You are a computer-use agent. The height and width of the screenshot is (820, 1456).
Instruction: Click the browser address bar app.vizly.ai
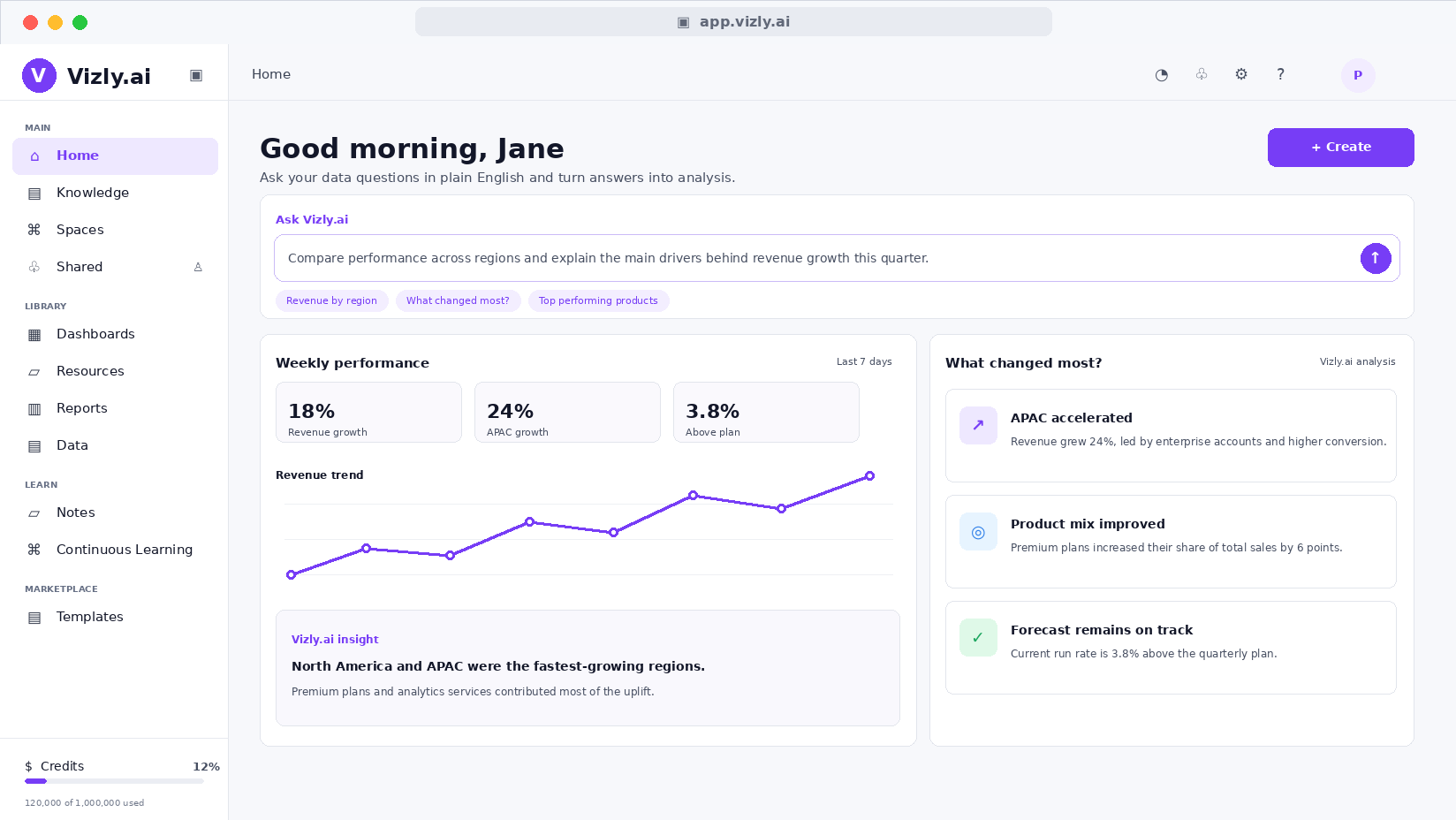(x=733, y=22)
